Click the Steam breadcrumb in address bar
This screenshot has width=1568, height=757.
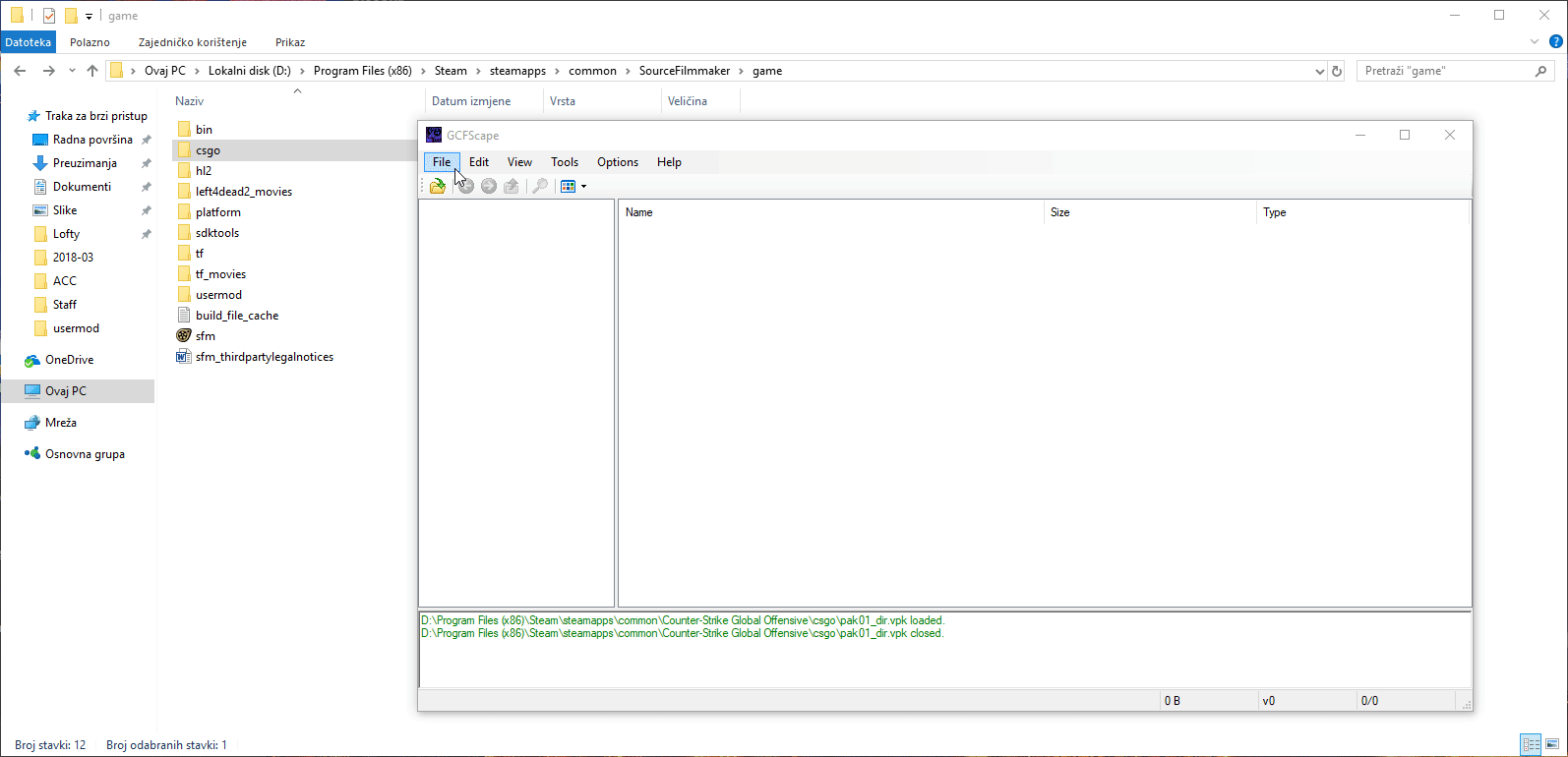(x=451, y=71)
